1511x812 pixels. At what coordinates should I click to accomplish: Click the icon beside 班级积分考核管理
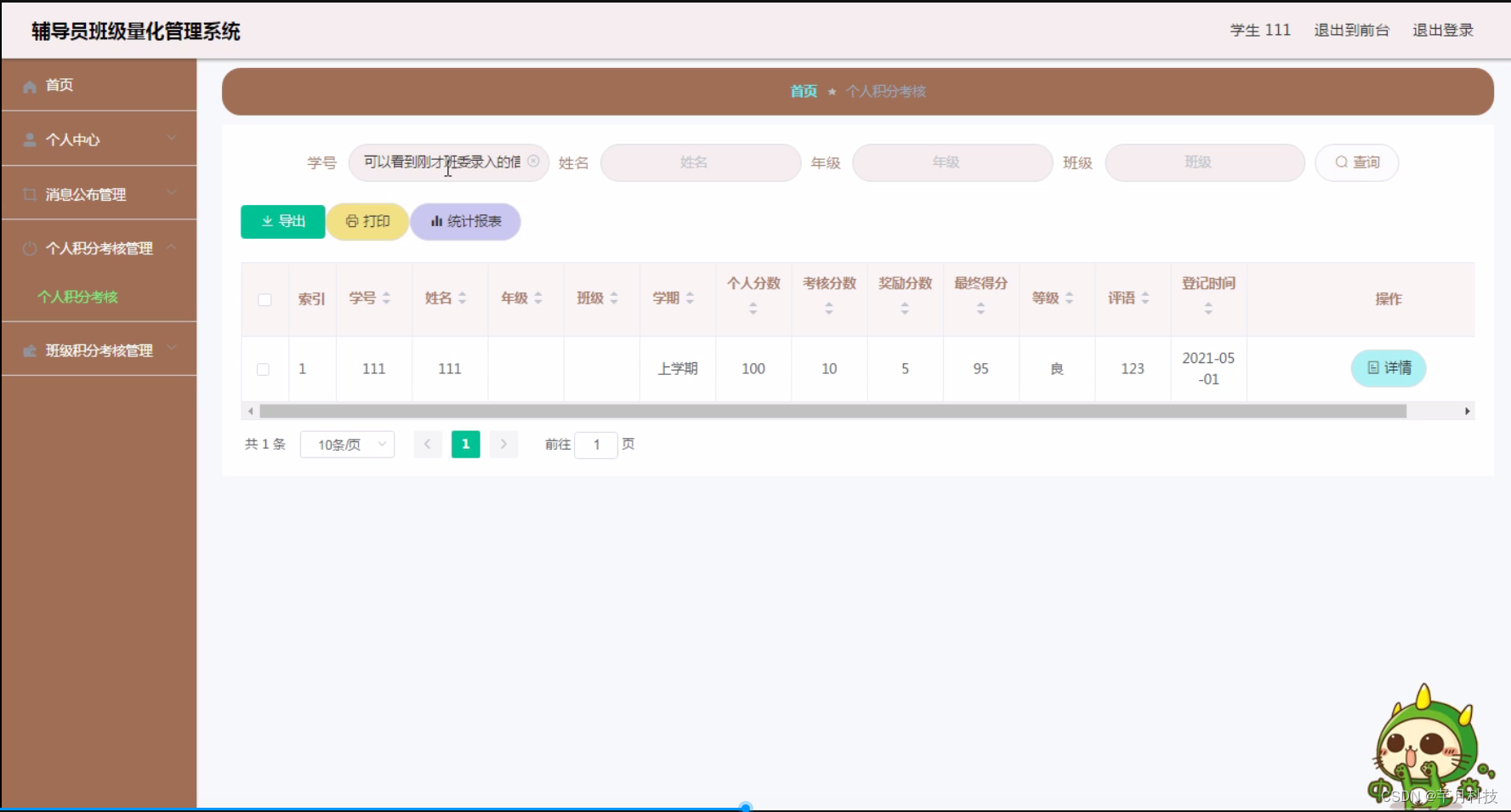(29, 349)
